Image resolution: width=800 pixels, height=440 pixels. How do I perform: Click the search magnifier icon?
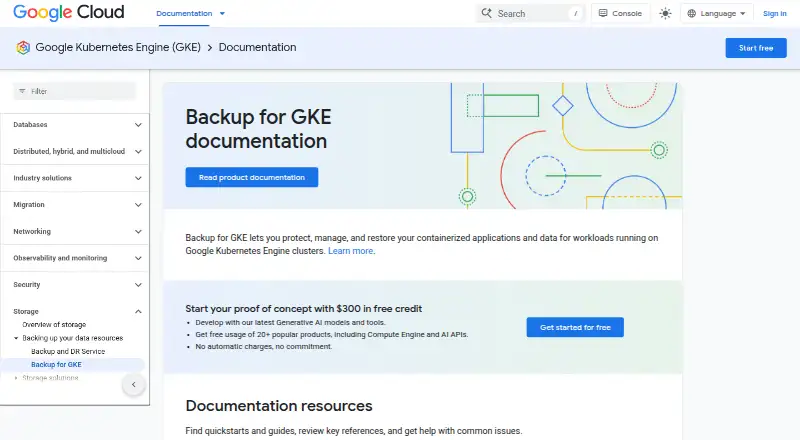[487, 13]
